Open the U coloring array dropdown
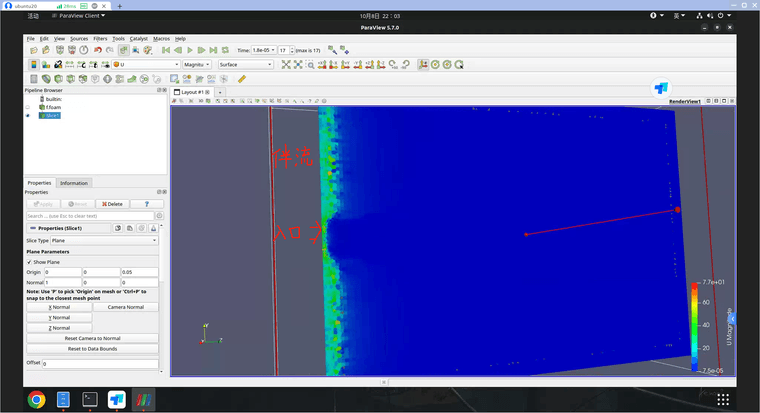The width and height of the screenshot is (760, 413). pyautogui.click(x=148, y=65)
